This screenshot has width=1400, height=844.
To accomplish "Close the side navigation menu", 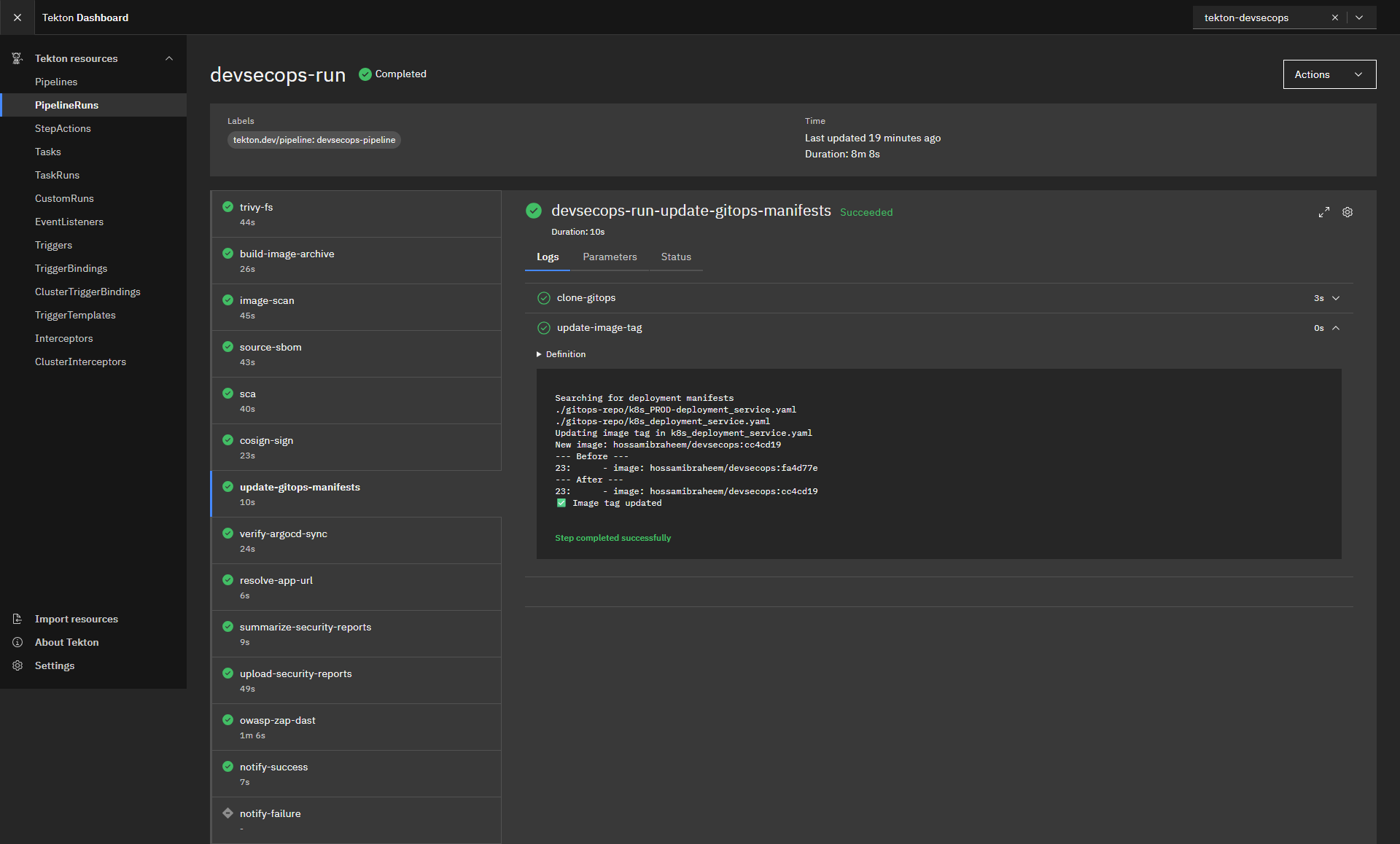I will [x=17, y=17].
